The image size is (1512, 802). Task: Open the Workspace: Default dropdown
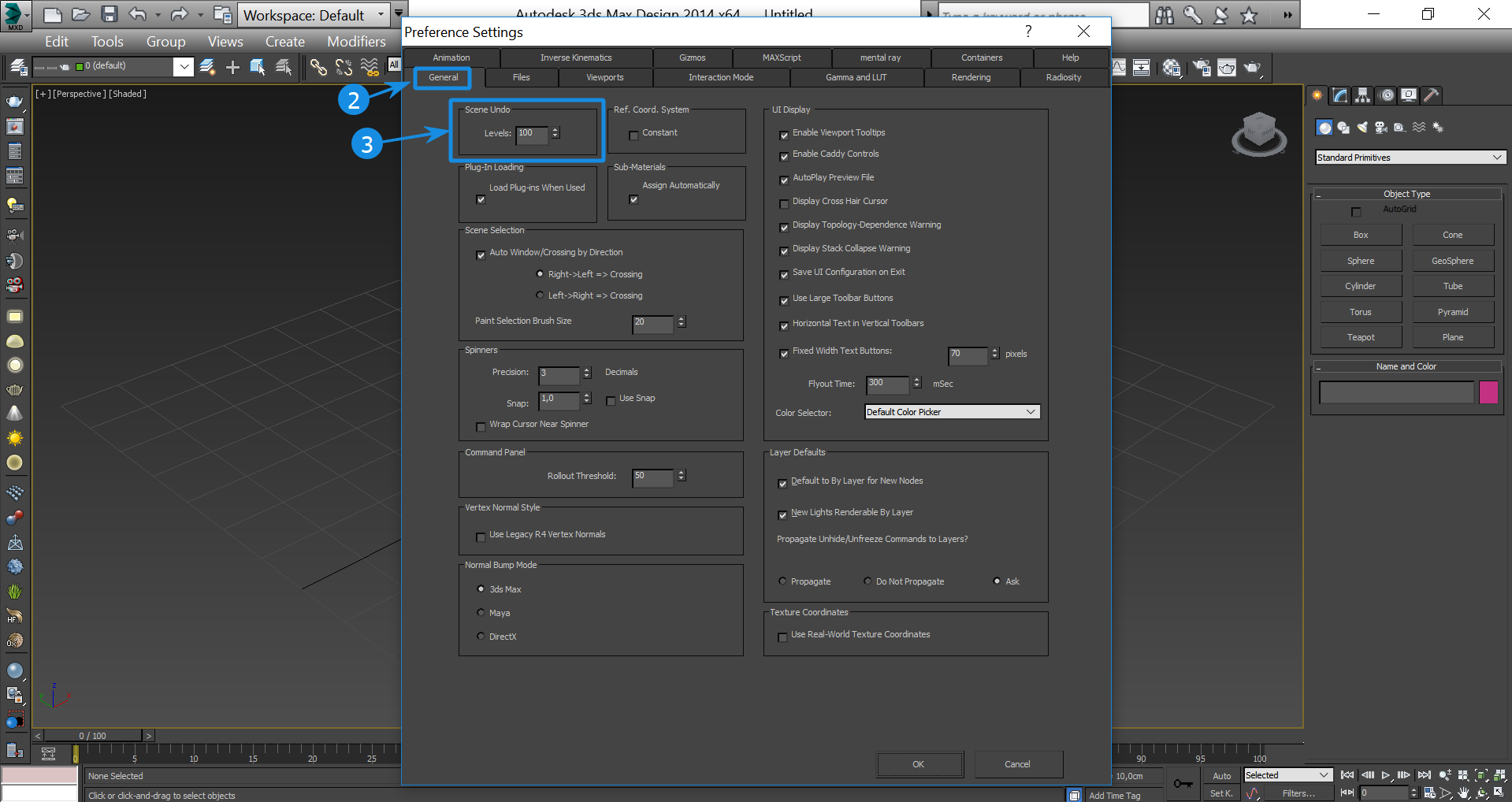point(314,15)
